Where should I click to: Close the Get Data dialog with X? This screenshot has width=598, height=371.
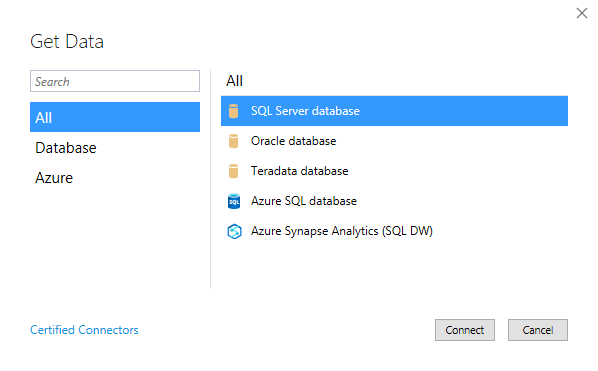coord(582,13)
